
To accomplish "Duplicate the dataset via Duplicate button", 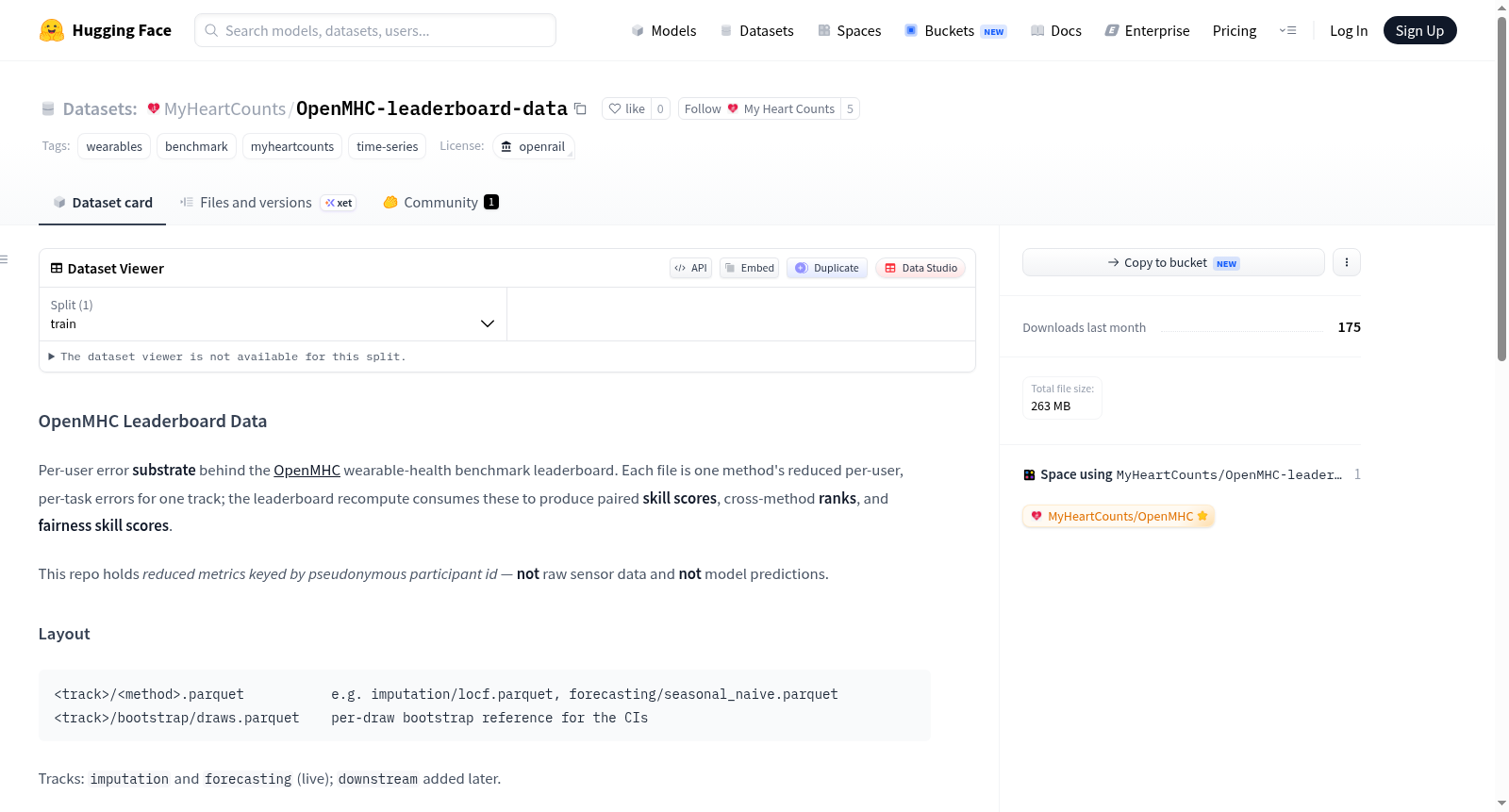I will click(x=827, y=268).
